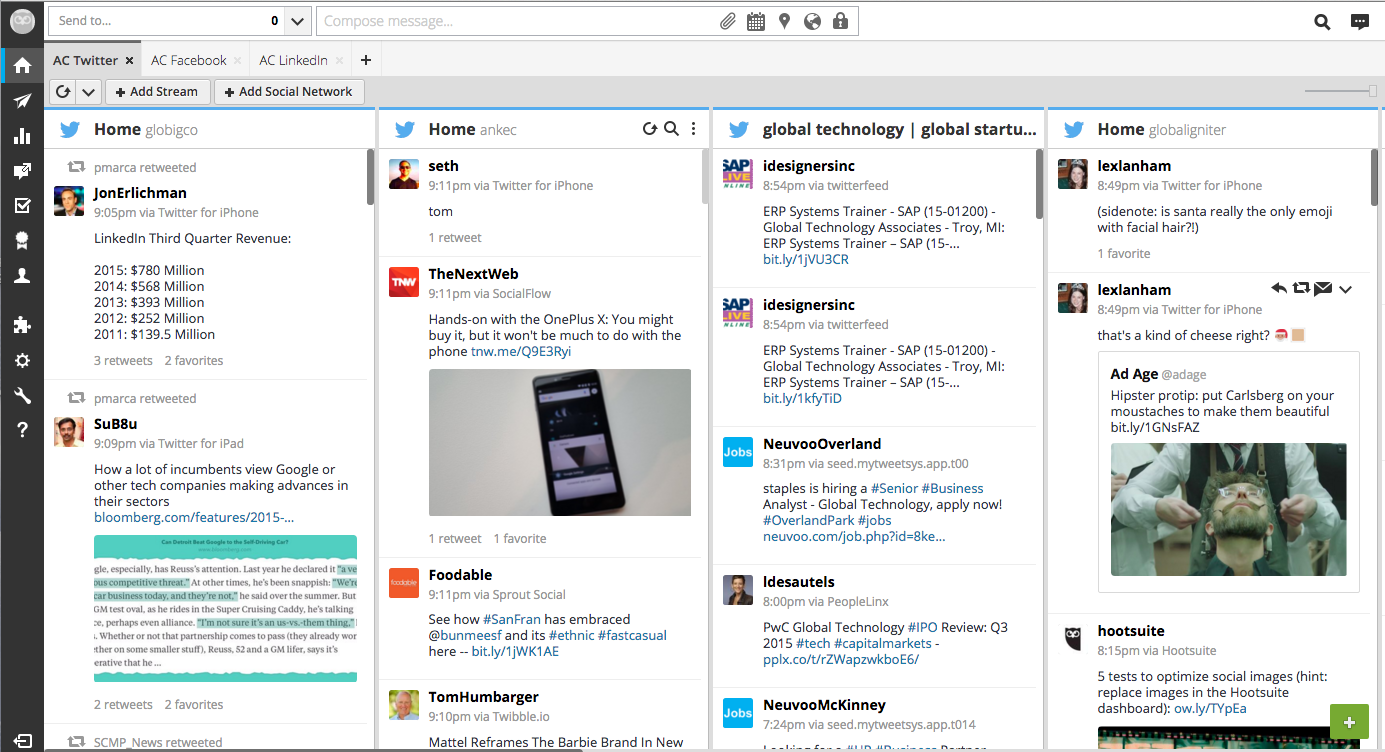This screenshot has height=752, width=1385.
Task: Open the search magnifier in top bar
Action: [x=1322, y=21]
